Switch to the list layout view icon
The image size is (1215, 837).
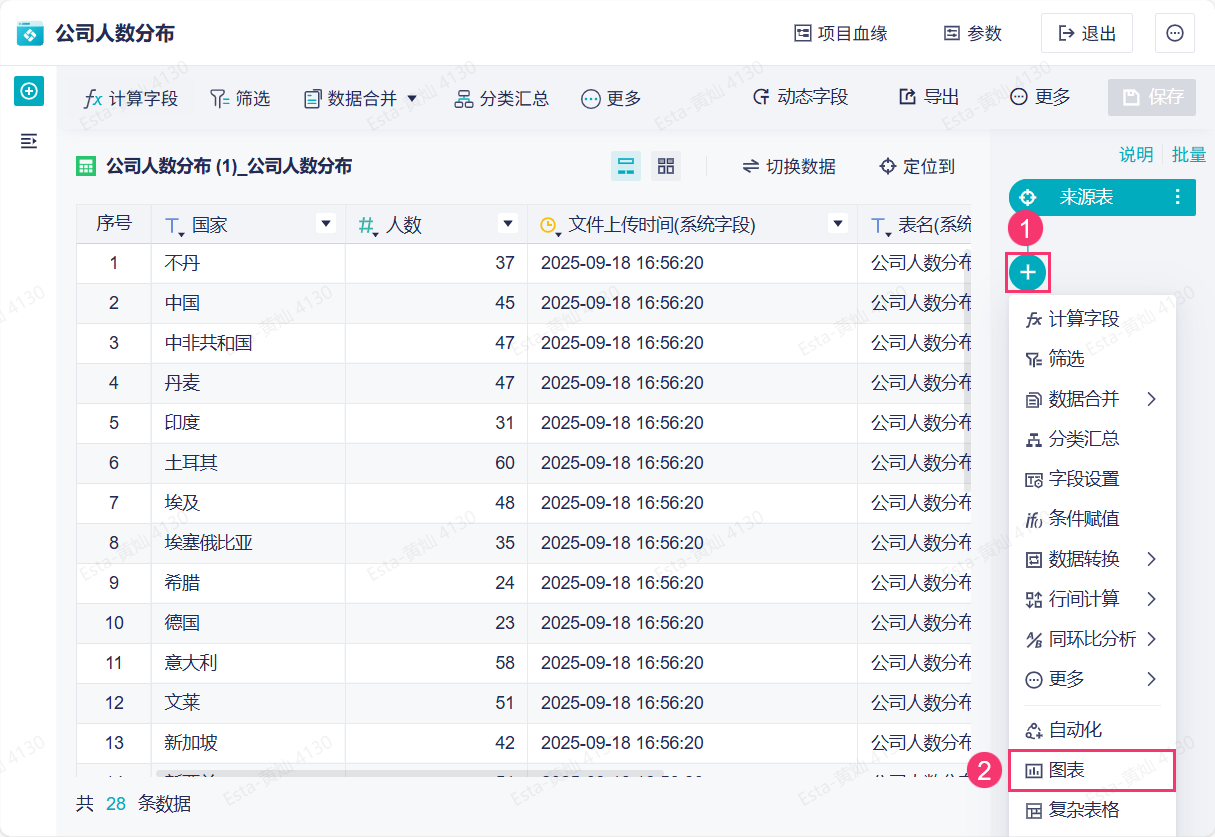tap(626, 166)
